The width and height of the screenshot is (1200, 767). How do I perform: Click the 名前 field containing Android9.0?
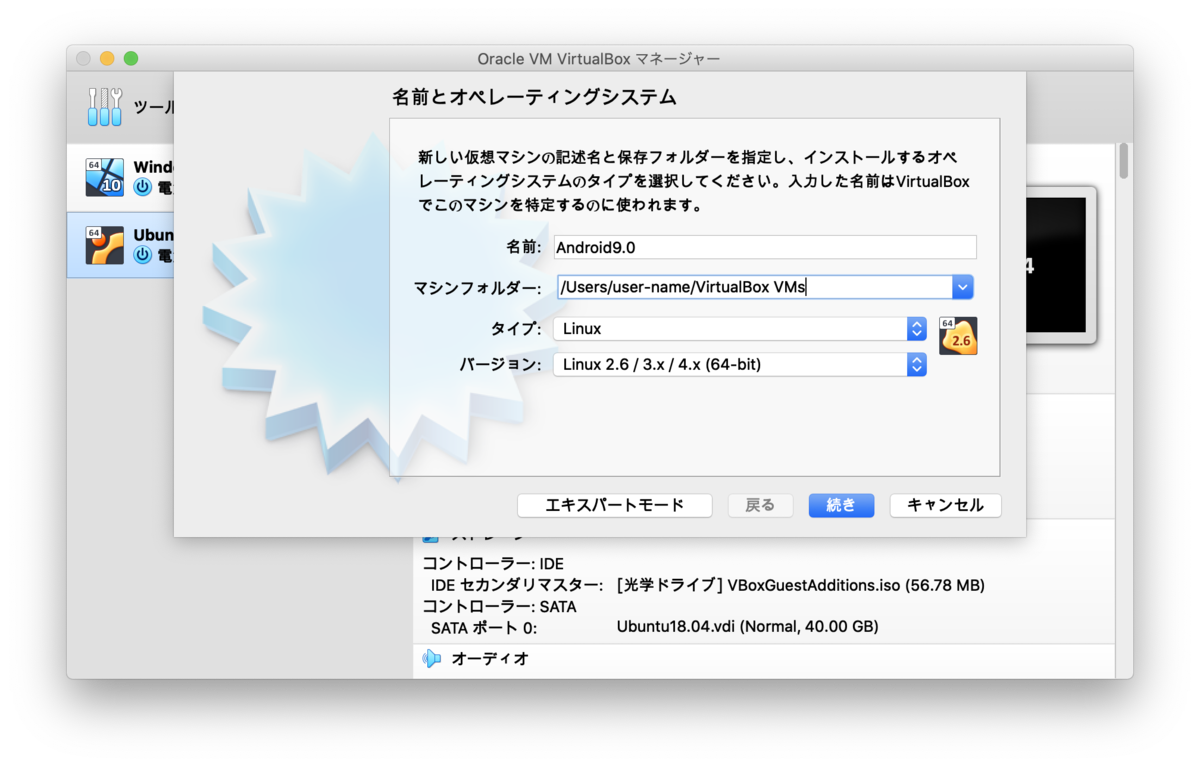click(x=764, y=247)
